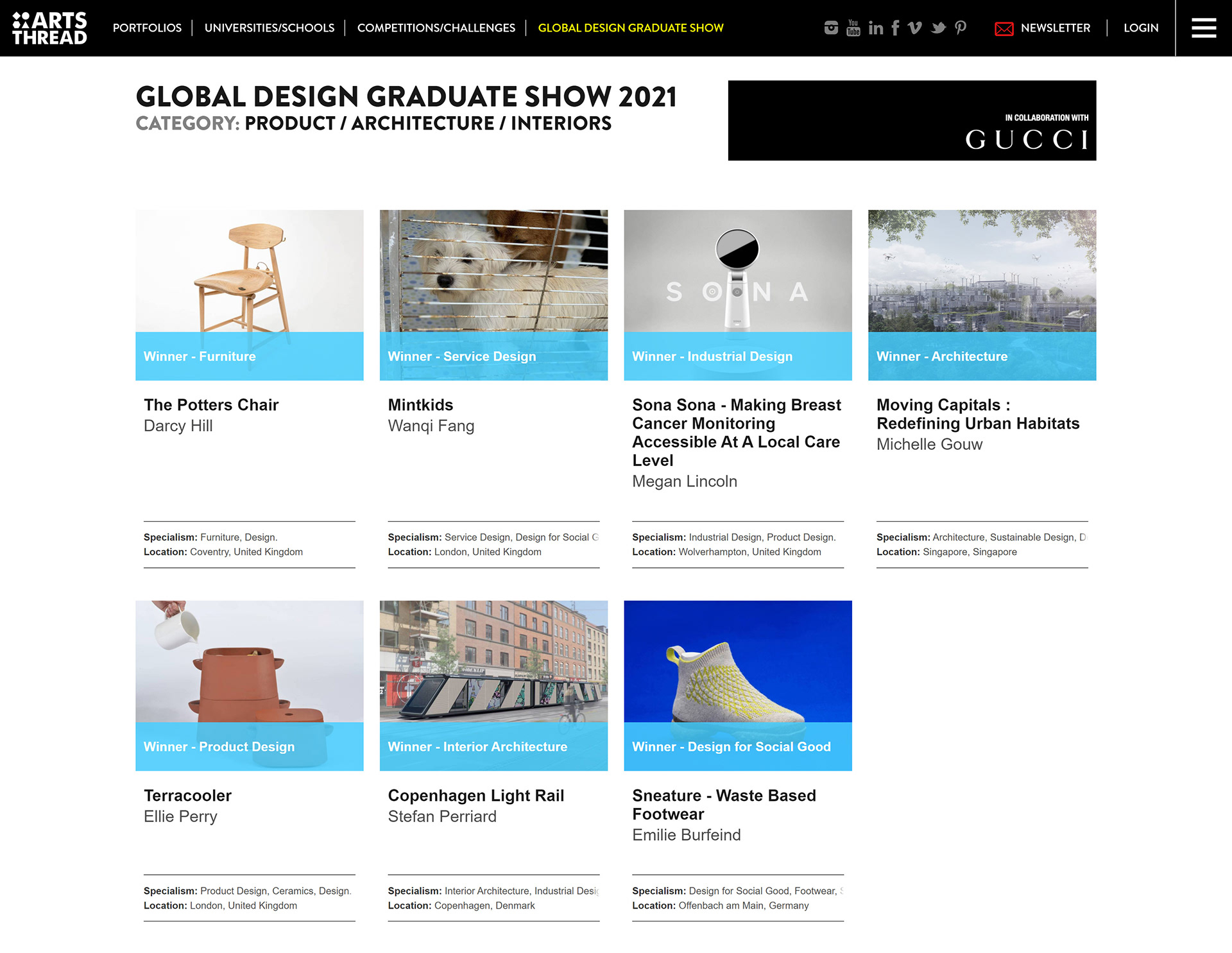1232x953 pixels.
Task: Click location Coventry, United Kingdom
Action: [246, 552]
